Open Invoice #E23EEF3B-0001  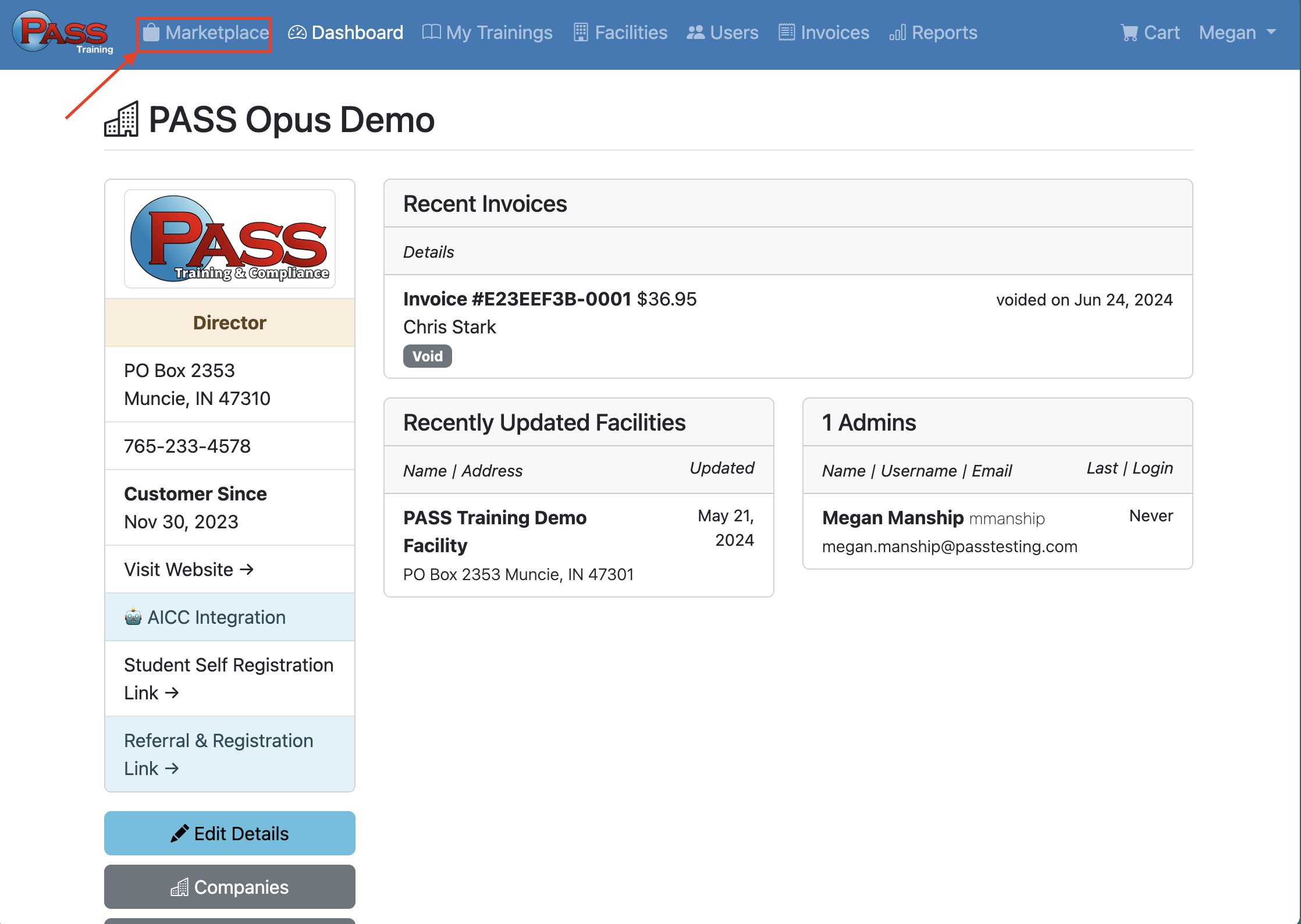[517, 298]
